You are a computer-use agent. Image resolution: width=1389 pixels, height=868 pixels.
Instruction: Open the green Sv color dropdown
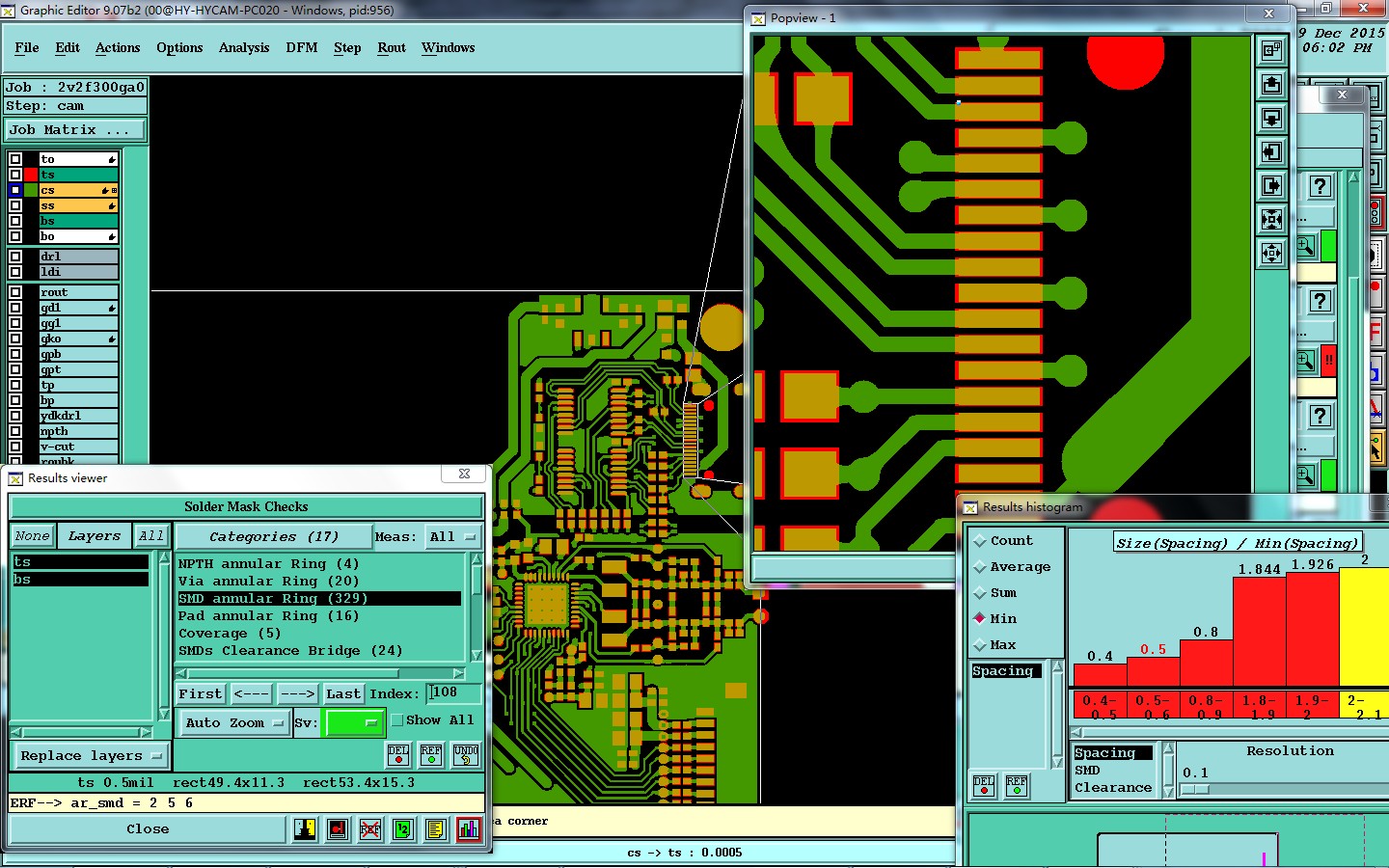click(354, 722)
